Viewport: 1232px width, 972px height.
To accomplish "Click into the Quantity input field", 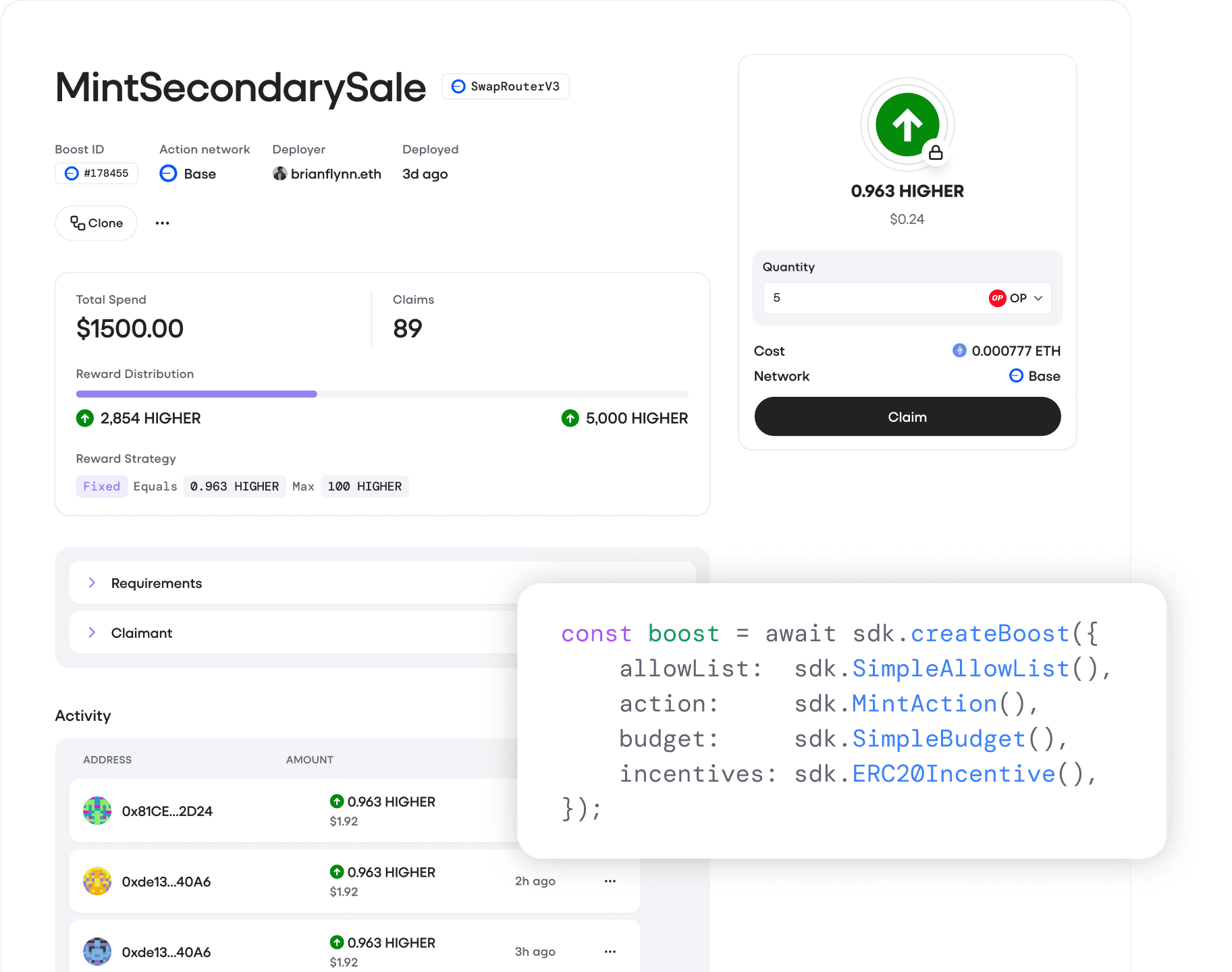I will [871, 298].
